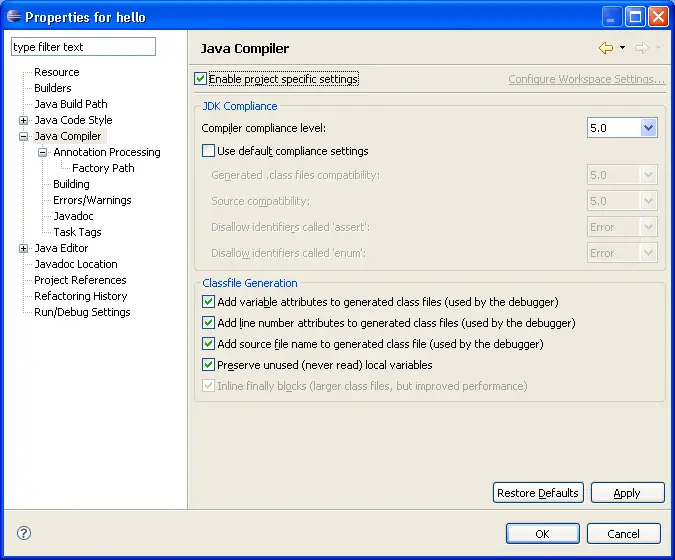Click the Restore Defaults button

click(x=538, y=493)
